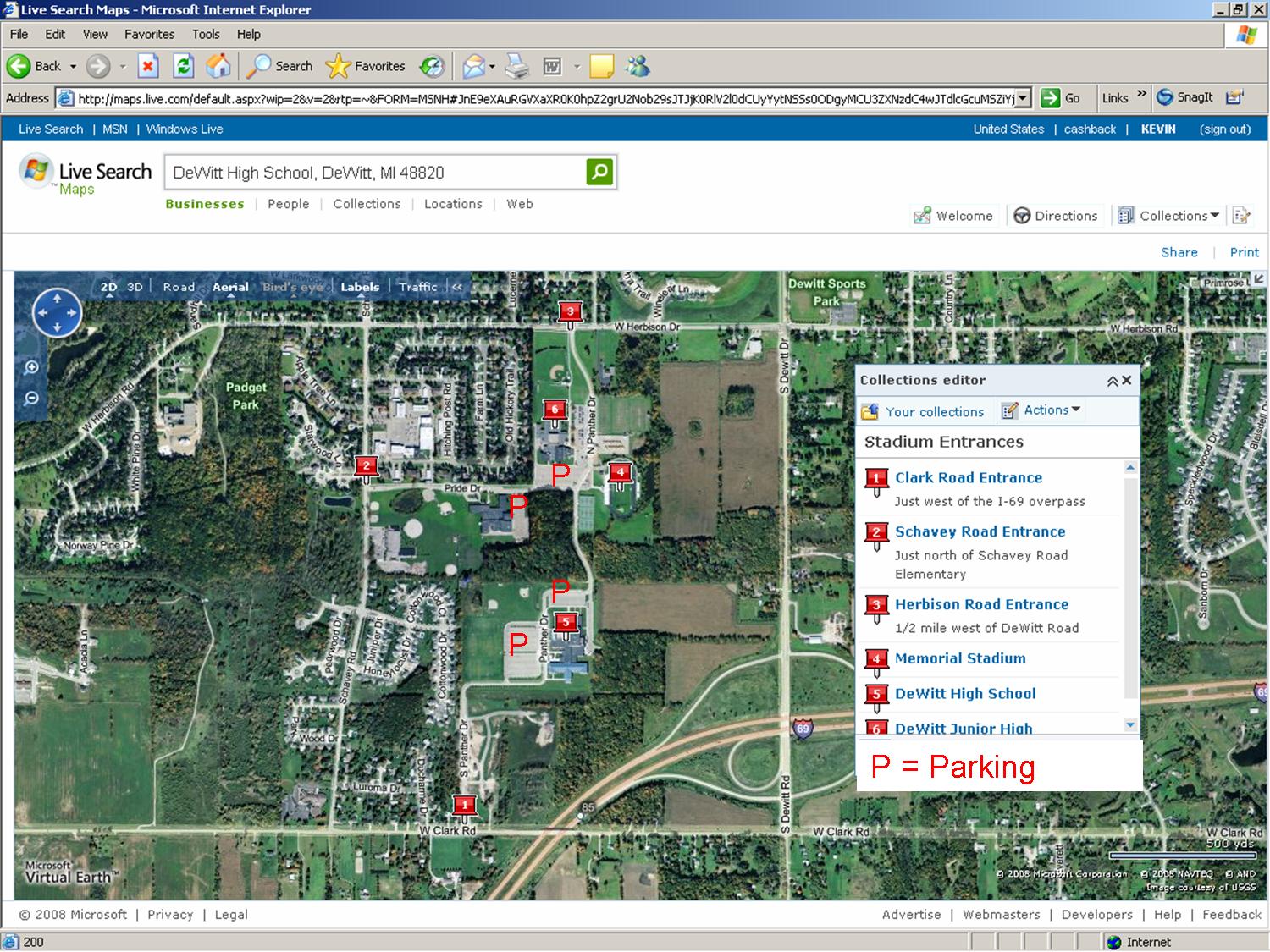This screenshot has height=952, width=1270.
Task: Zoom out on the map
Action: coord(31,398)
